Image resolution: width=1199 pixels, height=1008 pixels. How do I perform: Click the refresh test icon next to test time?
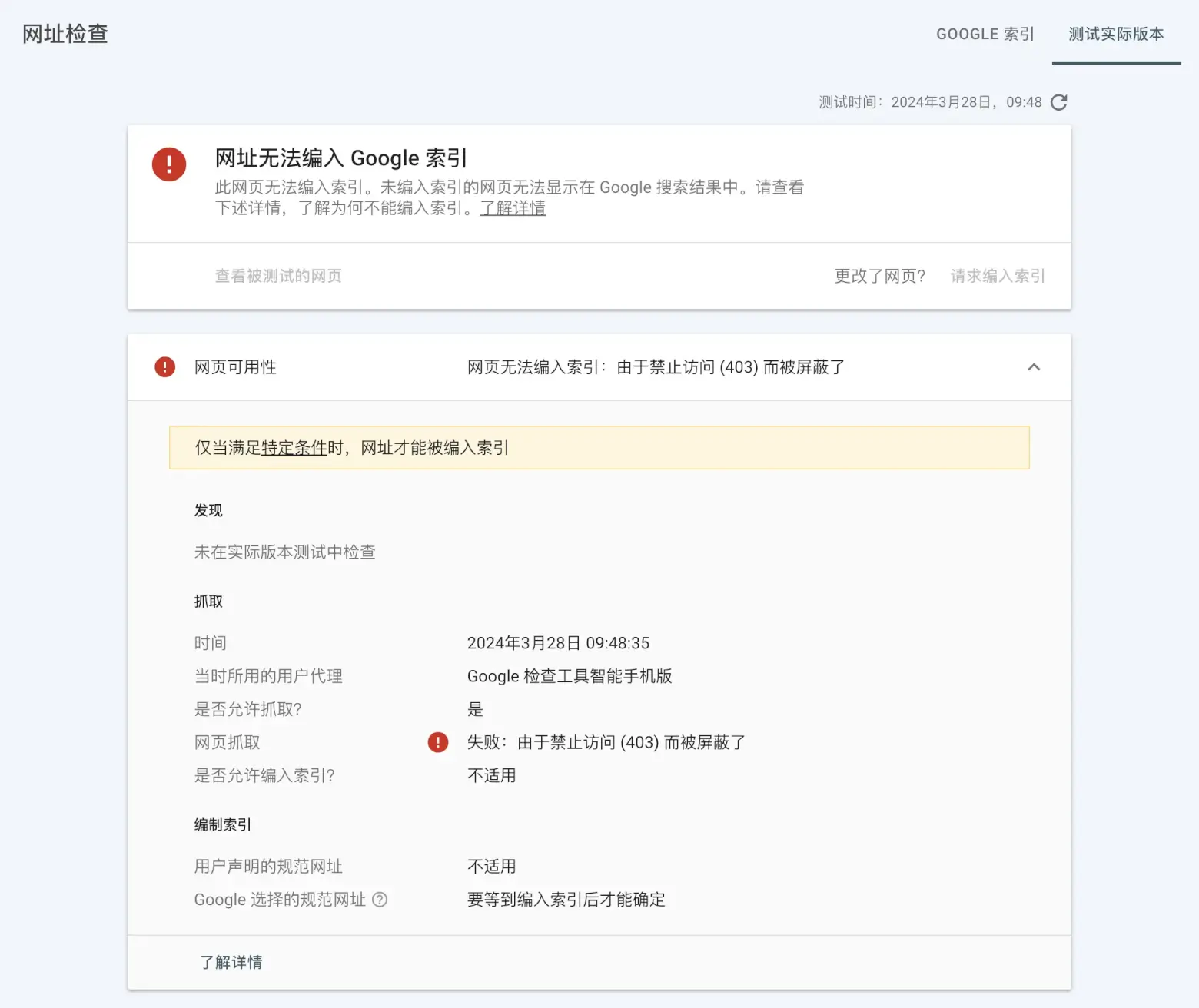pos(1059,102)
